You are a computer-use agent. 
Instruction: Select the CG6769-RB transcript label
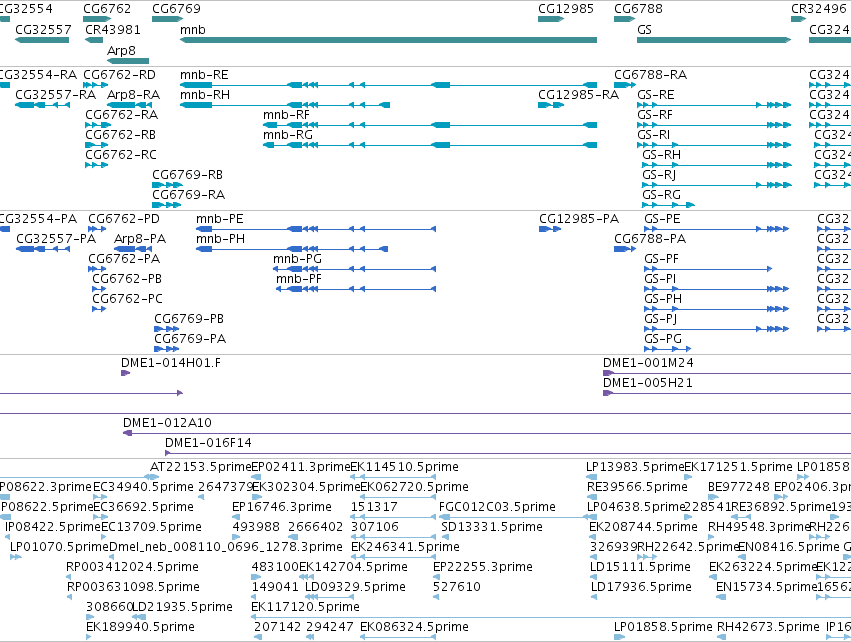pyautogui.click(x=188, y=175)
